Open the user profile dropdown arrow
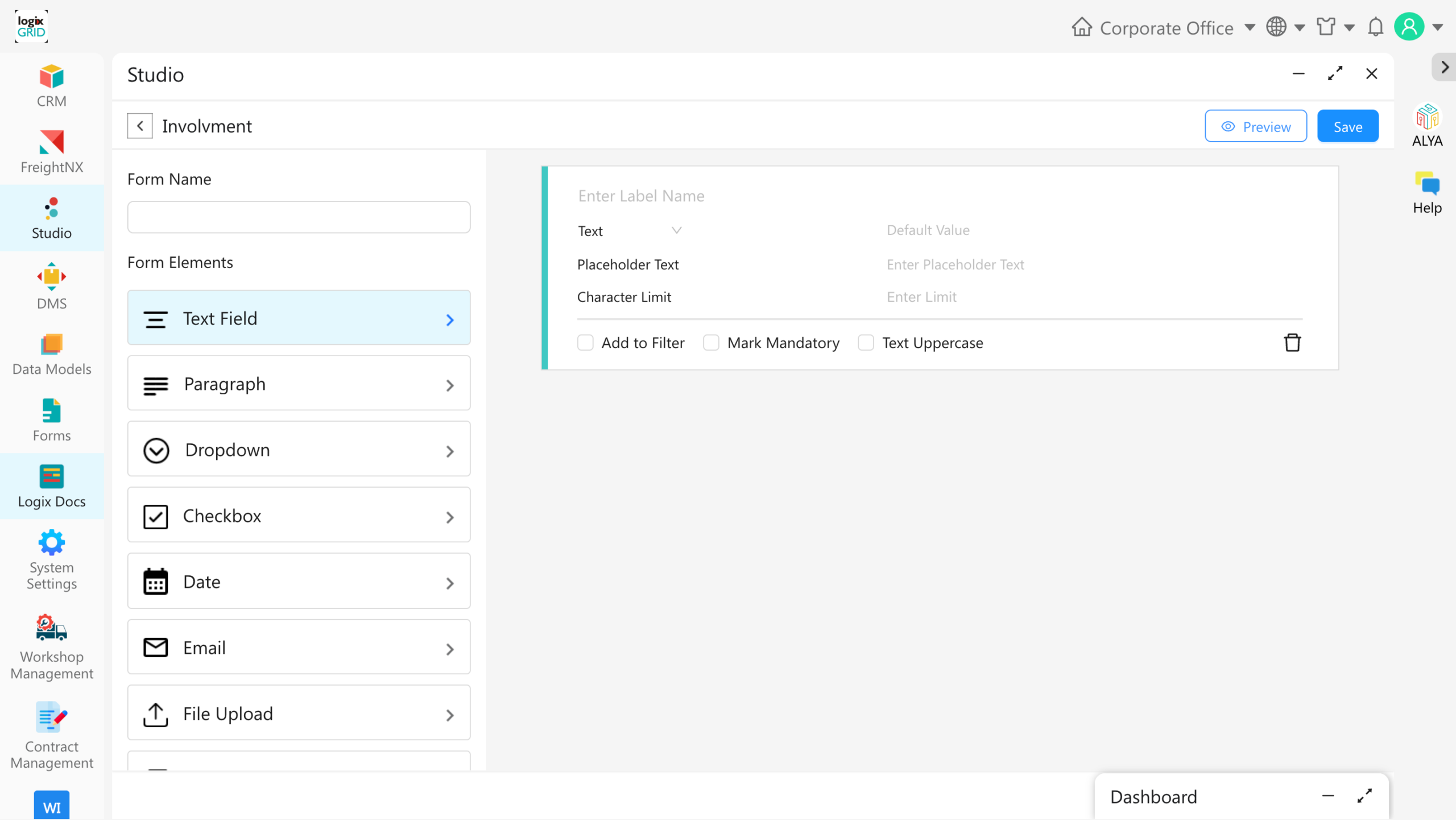1456x820 pixels. tap(1438, 27)
